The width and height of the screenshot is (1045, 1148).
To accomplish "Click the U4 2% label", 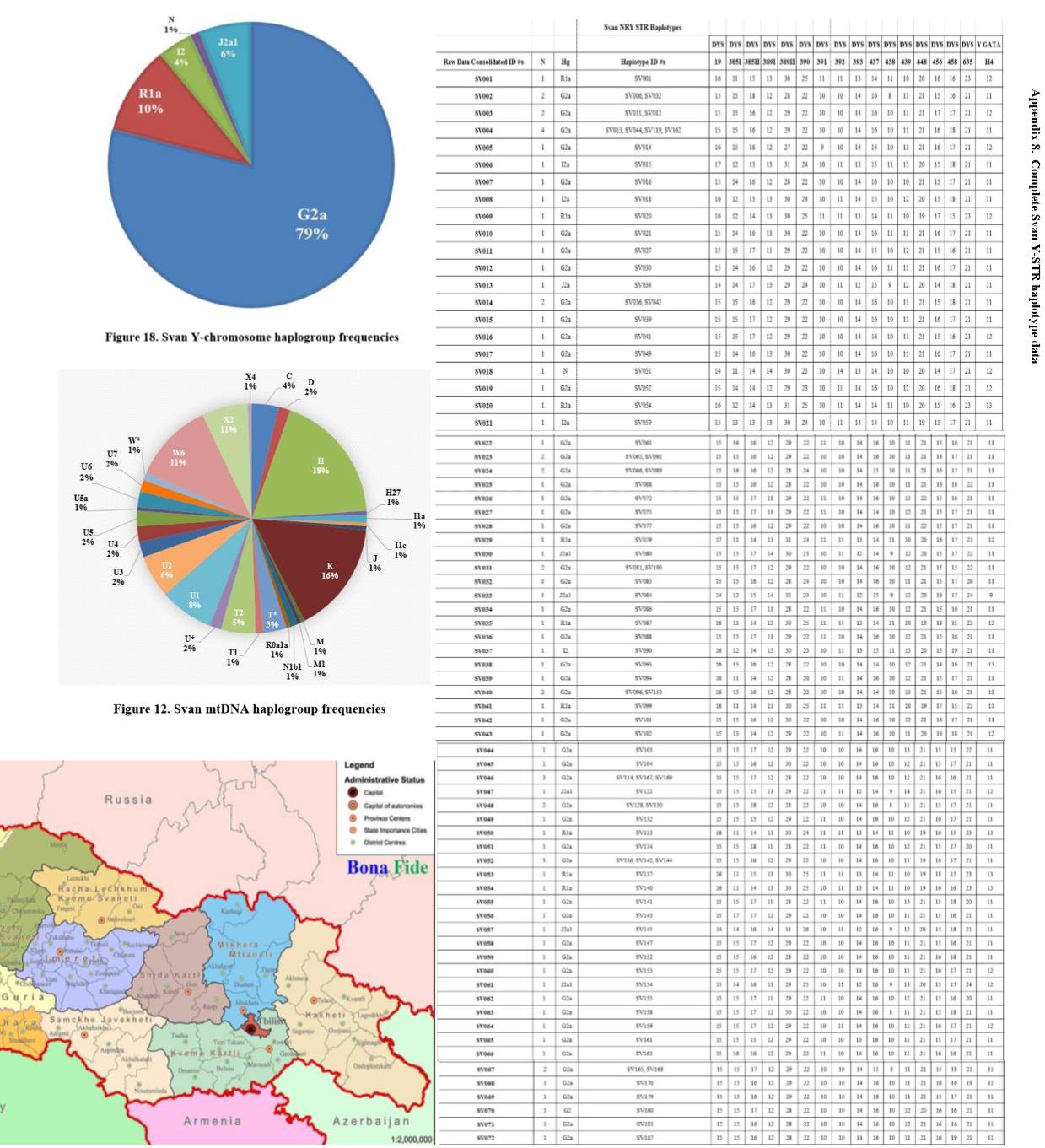I will tap(113, 549).
